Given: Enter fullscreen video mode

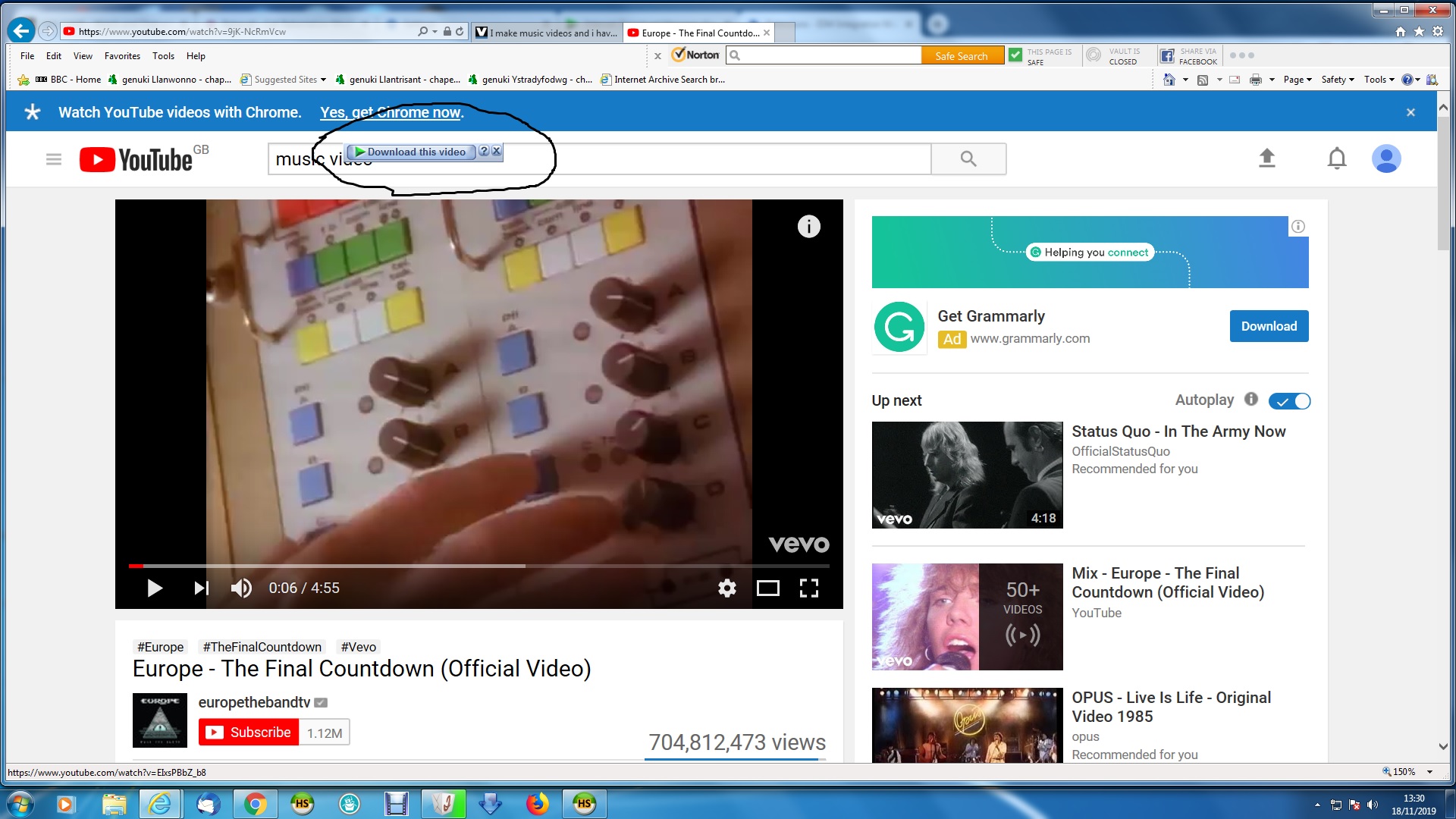Looking at the screenshot, I should tap(808, 588).
